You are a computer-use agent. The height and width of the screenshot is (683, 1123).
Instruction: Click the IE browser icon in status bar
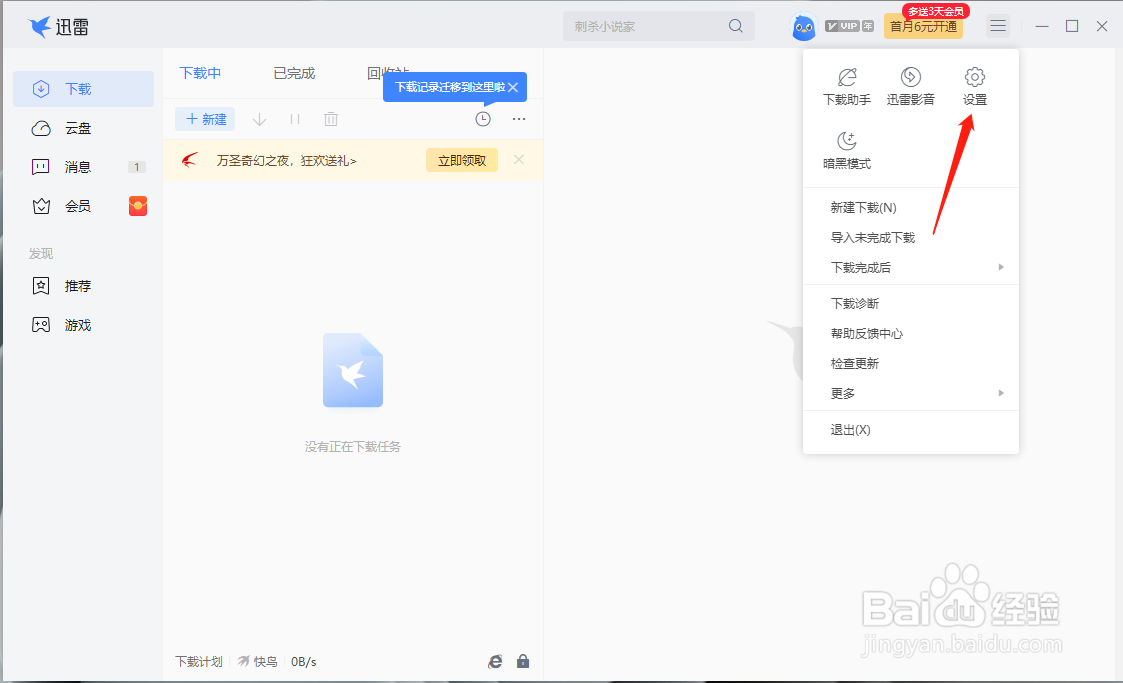coord(495,662)
